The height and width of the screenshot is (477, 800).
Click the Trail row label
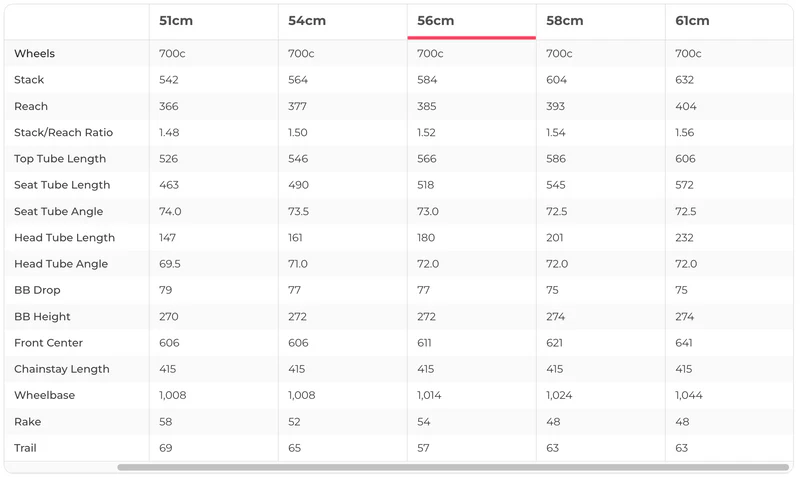[x=25, y=448]
